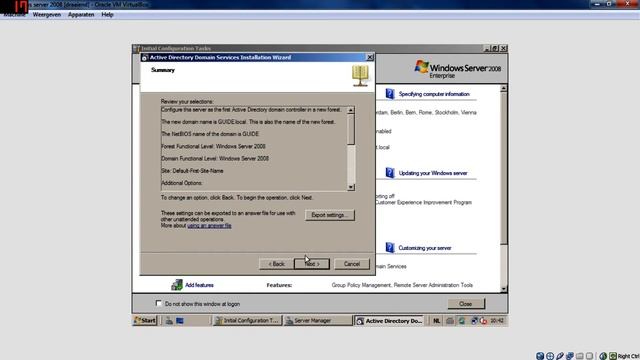Click the wizard title bar icon
Image resolution: width=640 pixels, height=360 pixels.
coord(145,58)
